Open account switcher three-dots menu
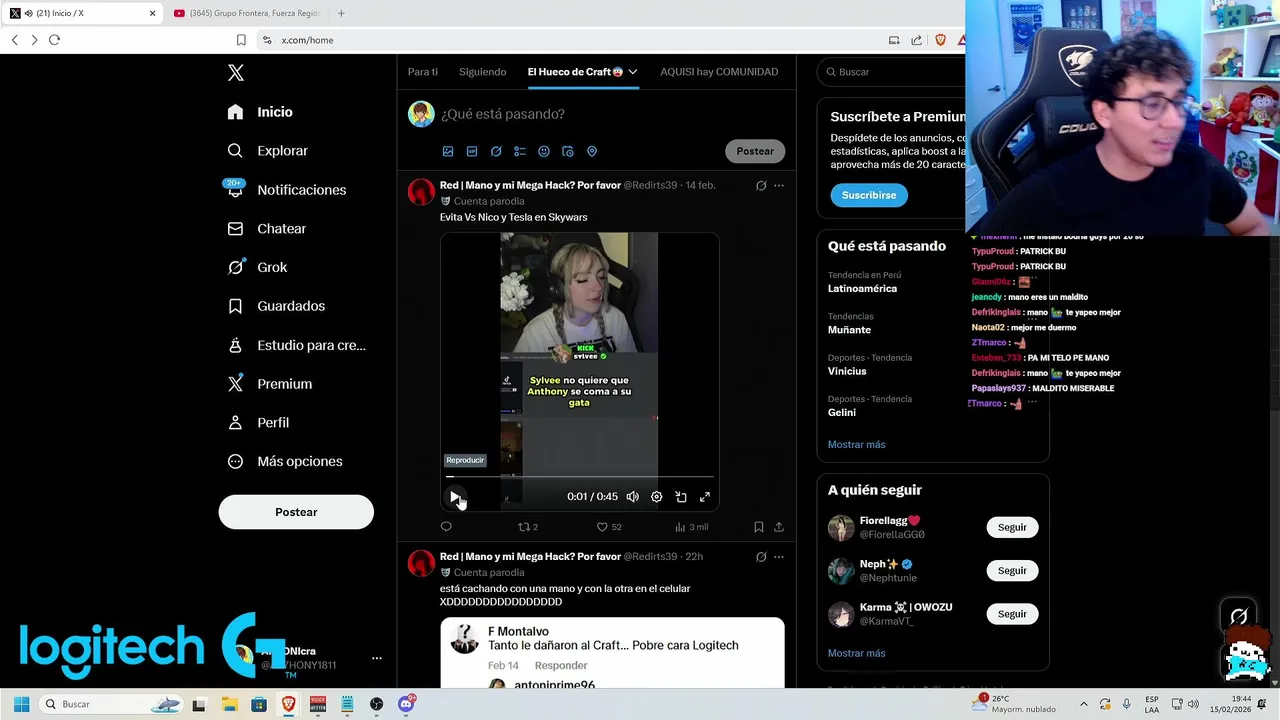This screenshot has width=1280, height=720. [x=377, y=658]
